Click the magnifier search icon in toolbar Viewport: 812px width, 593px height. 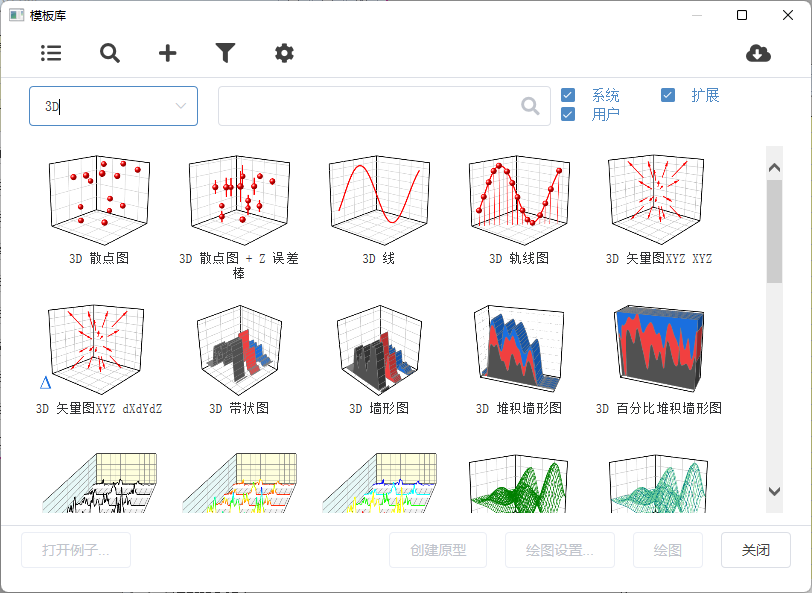110,54
